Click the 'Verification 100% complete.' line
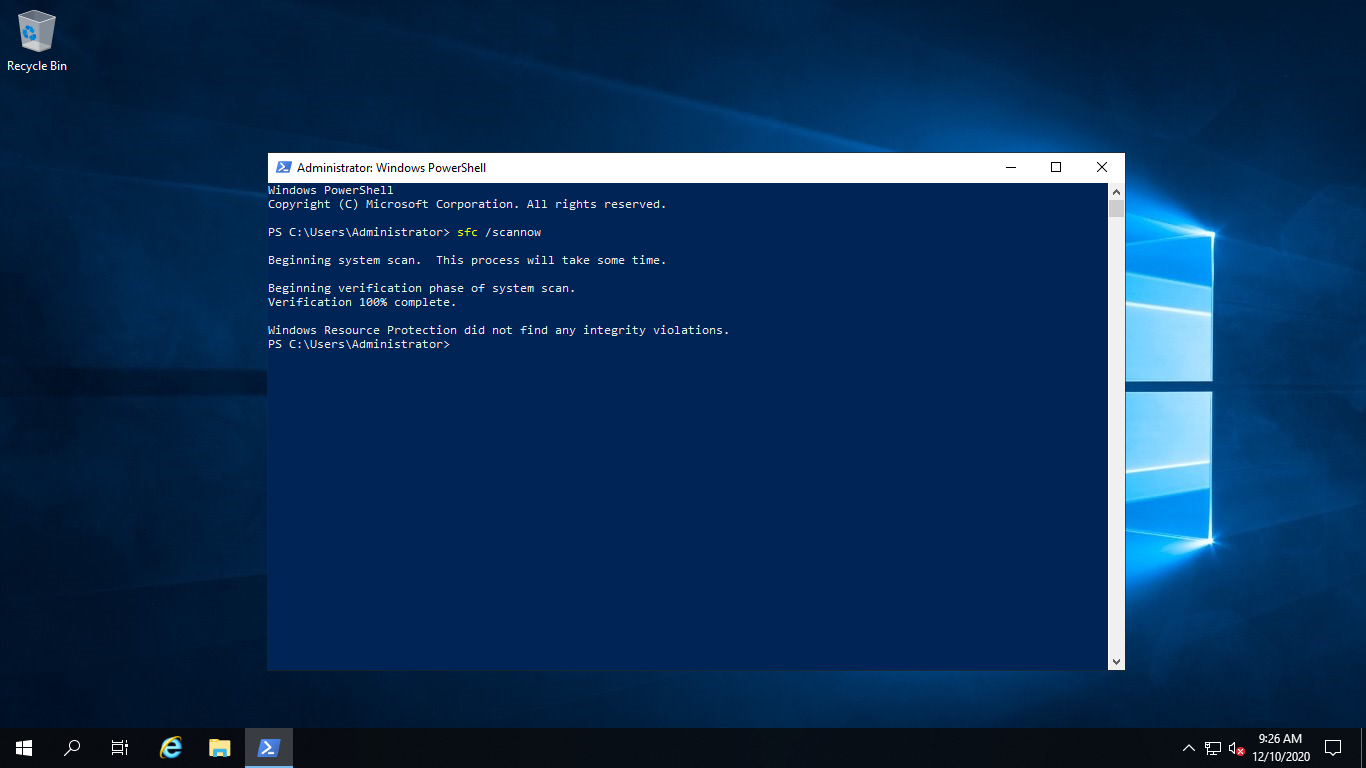This screenshot has width=1366, height=768. coord(362,302)
